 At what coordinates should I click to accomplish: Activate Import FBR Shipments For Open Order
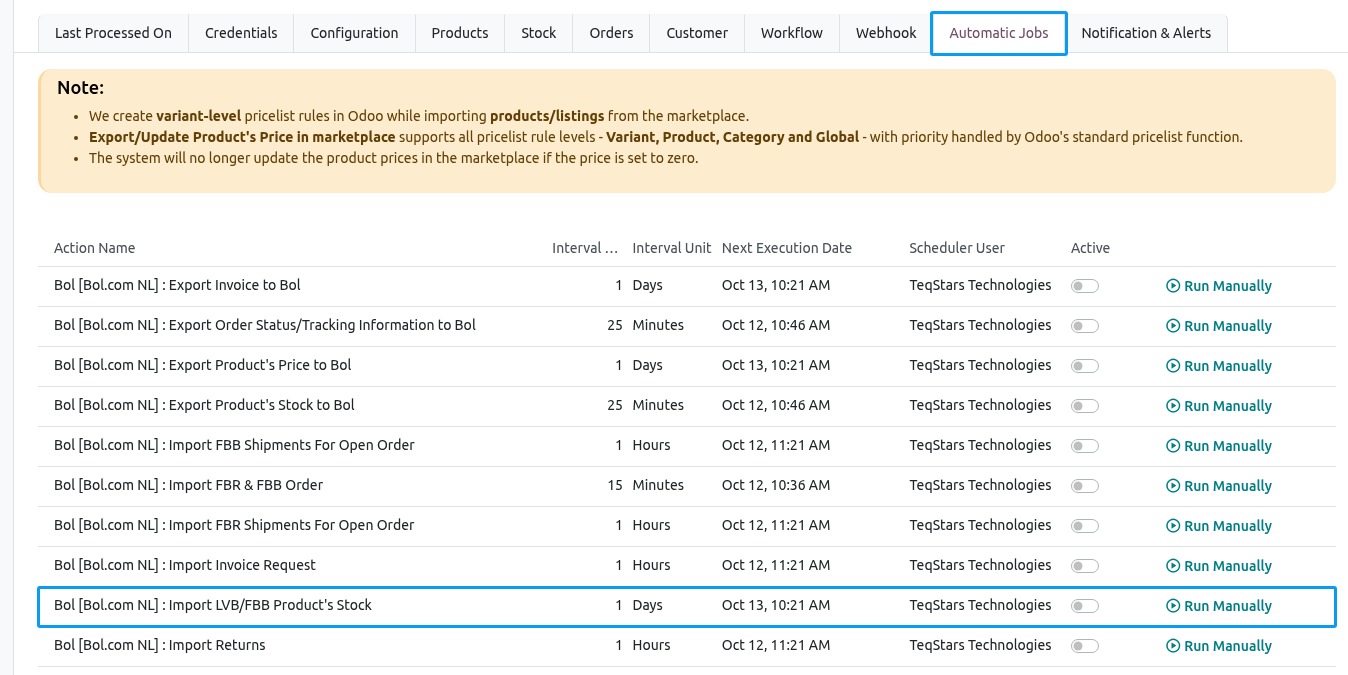coord(1085,526)
